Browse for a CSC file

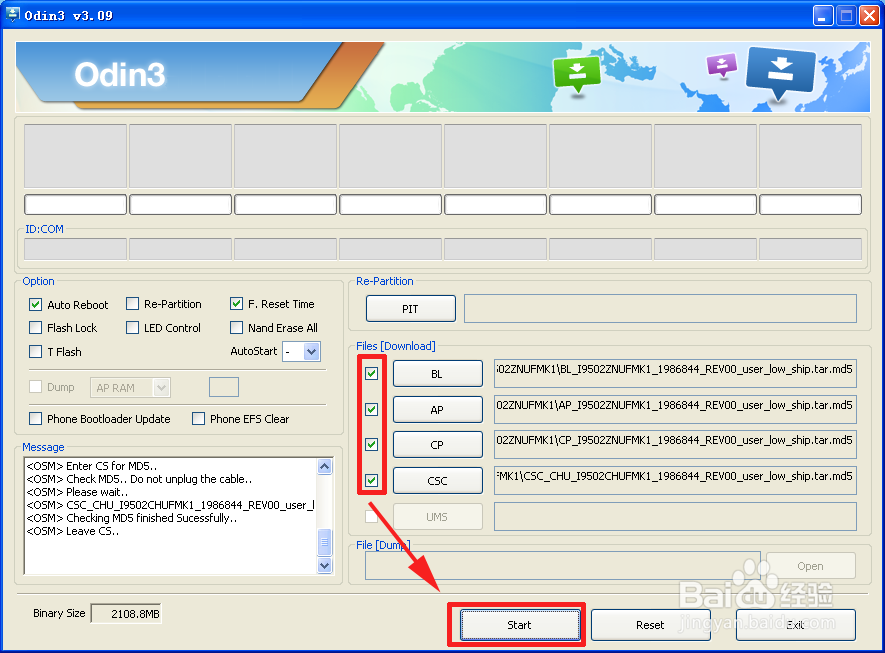(438, 481)
